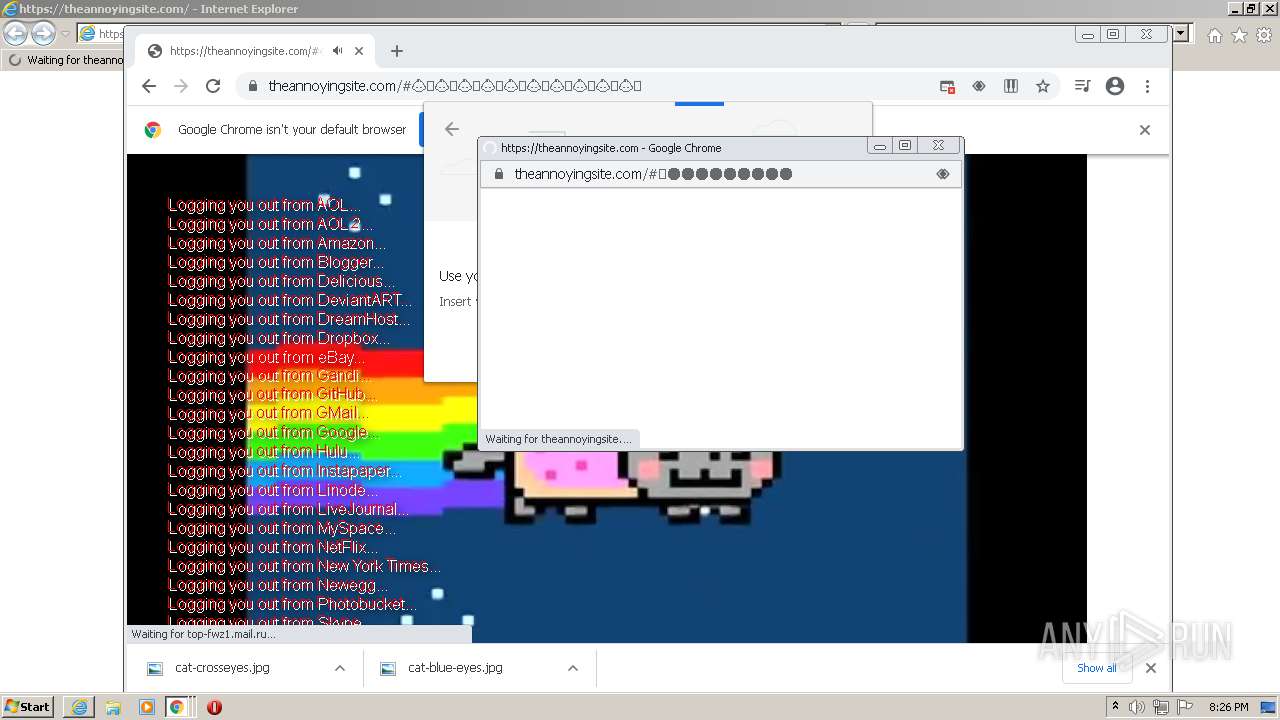The width and height of the screenshot is (1280, 720).
Task: Click Show all downloads
Action: [1097, 668]
